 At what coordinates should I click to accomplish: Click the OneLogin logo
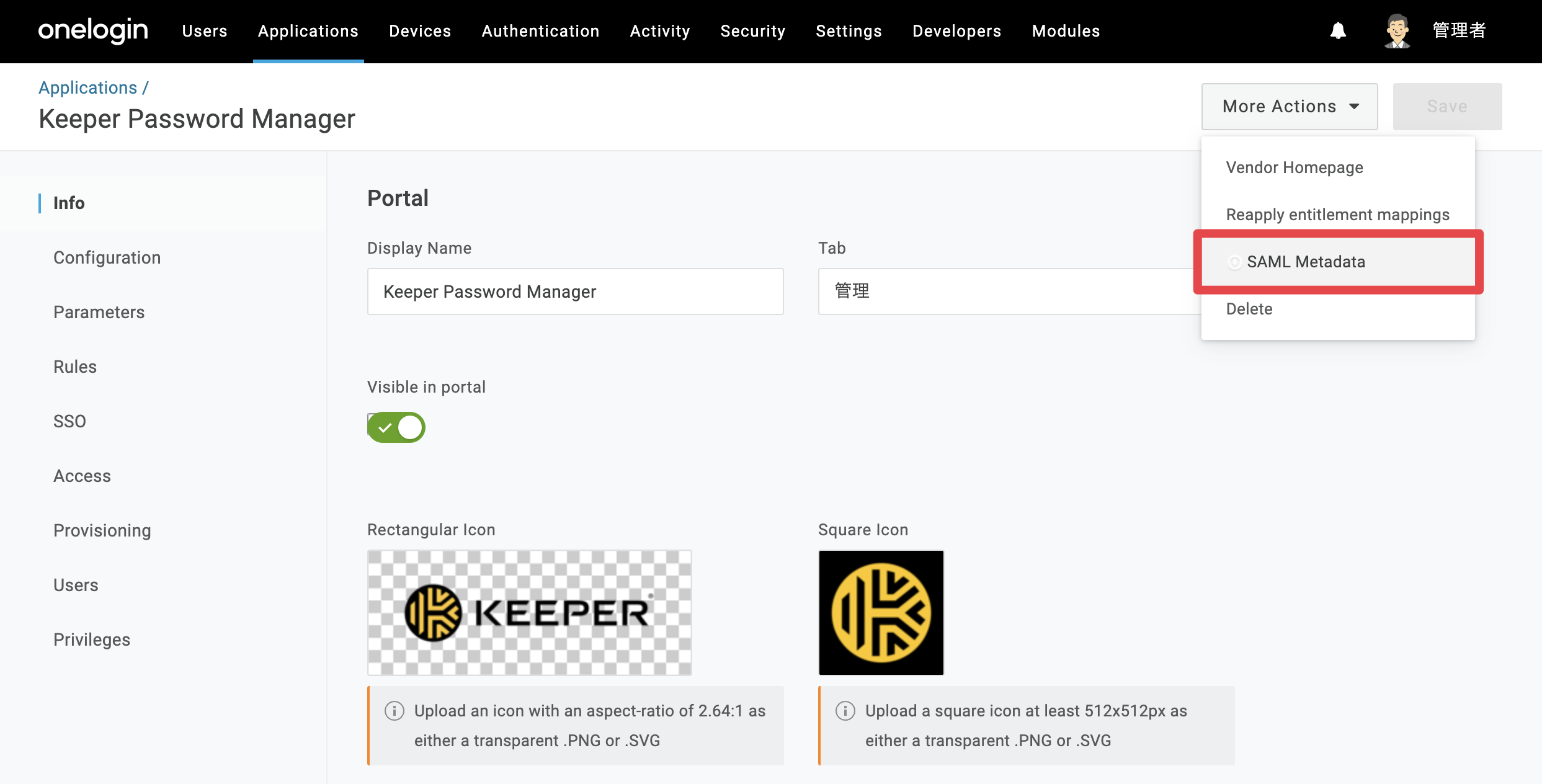[x=93, y=30]
